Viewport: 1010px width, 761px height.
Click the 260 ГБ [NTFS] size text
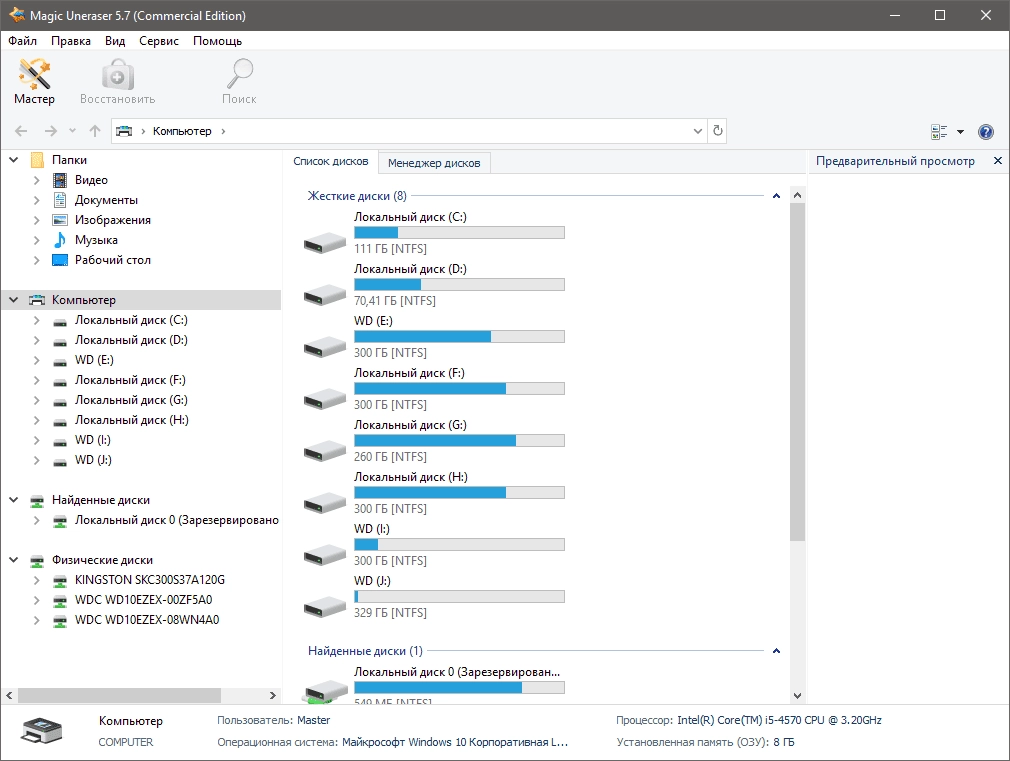pyautogui.click(x=390, y=457)
